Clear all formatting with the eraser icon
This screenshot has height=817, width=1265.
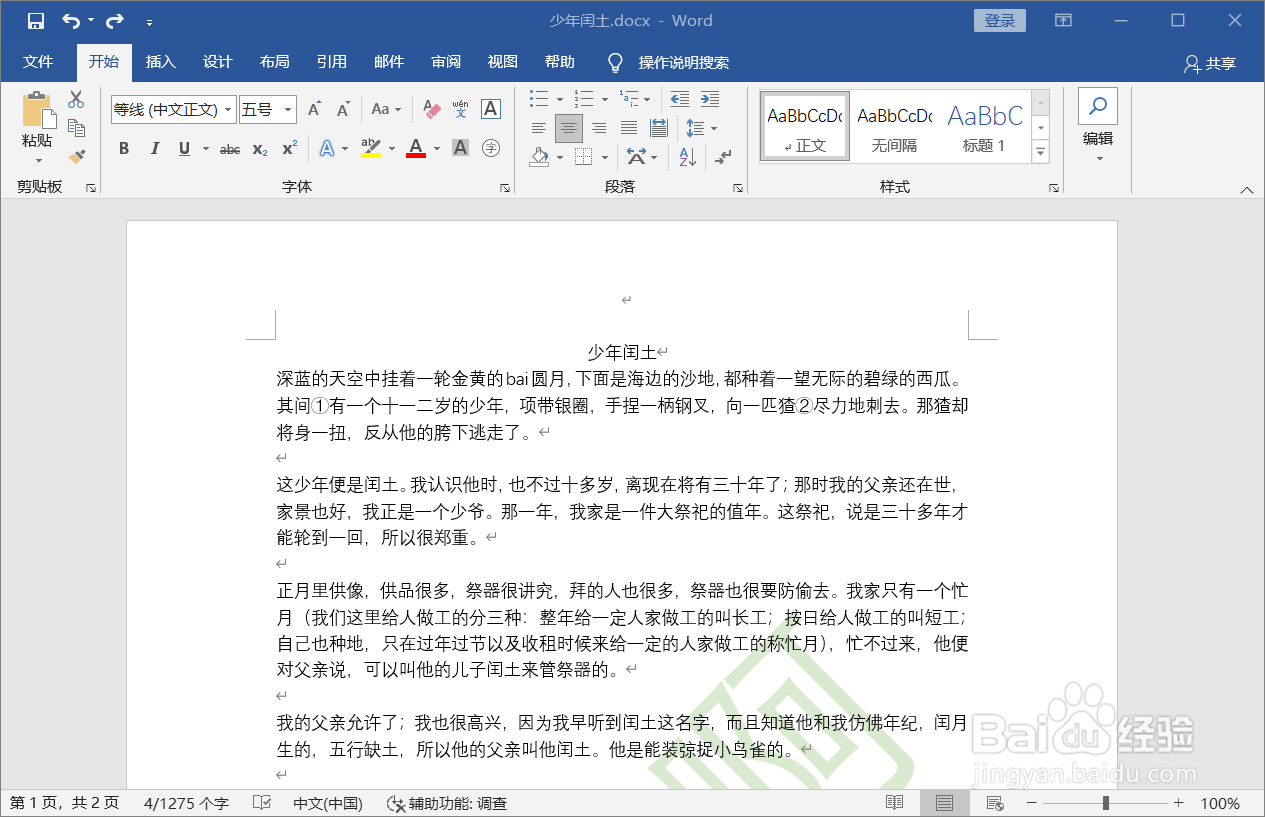[x=432, y=109]
